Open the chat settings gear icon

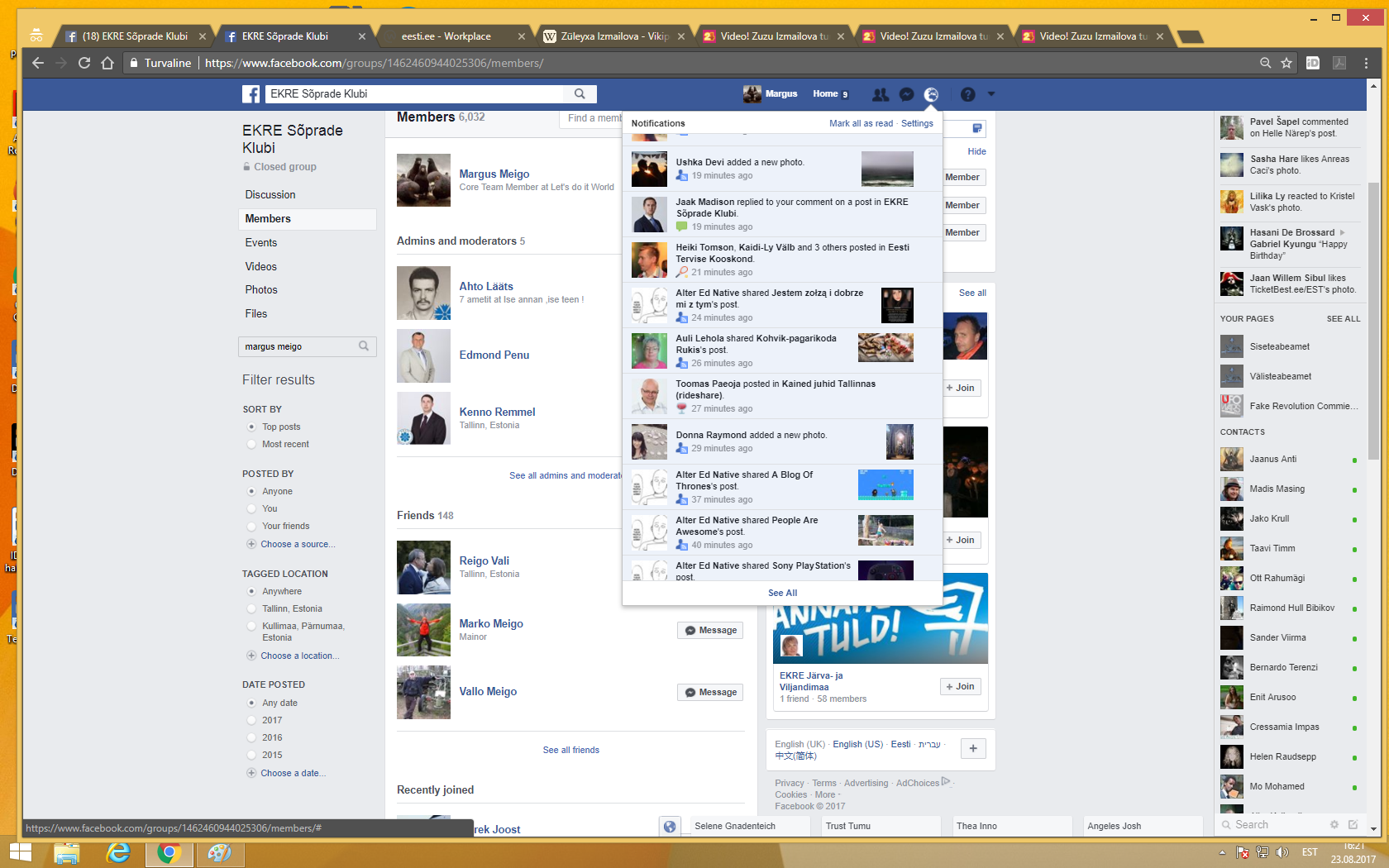[x=1334, y=824]
